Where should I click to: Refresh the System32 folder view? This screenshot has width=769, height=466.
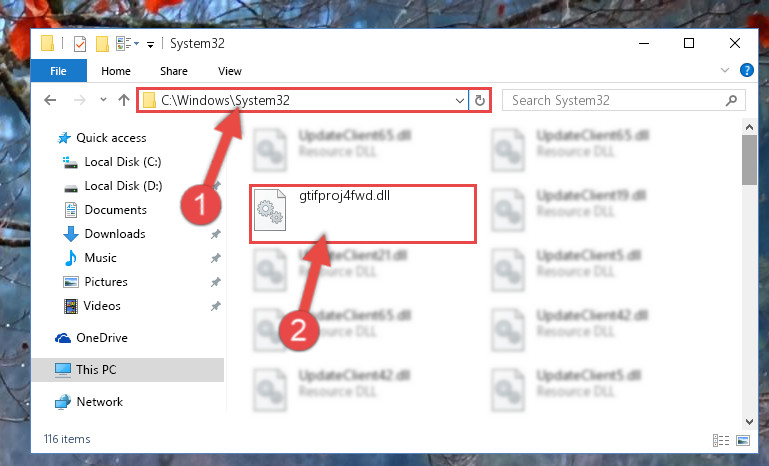[480, 101]
